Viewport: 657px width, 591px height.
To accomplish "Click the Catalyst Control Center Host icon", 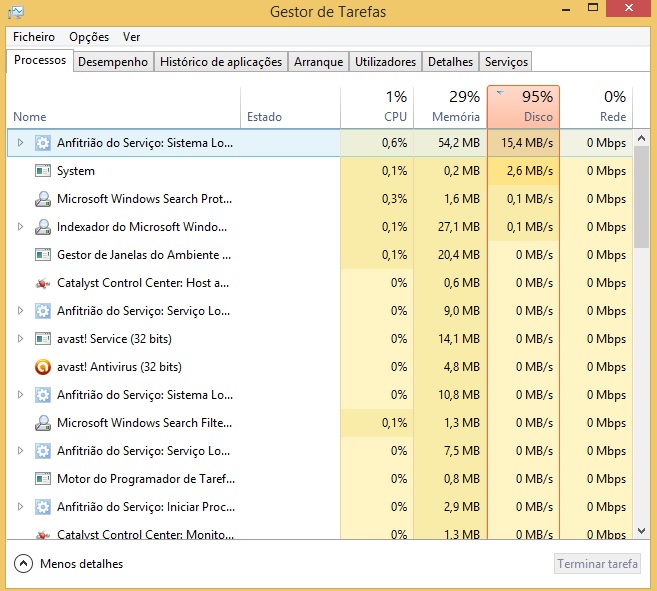I will (43, 283).
